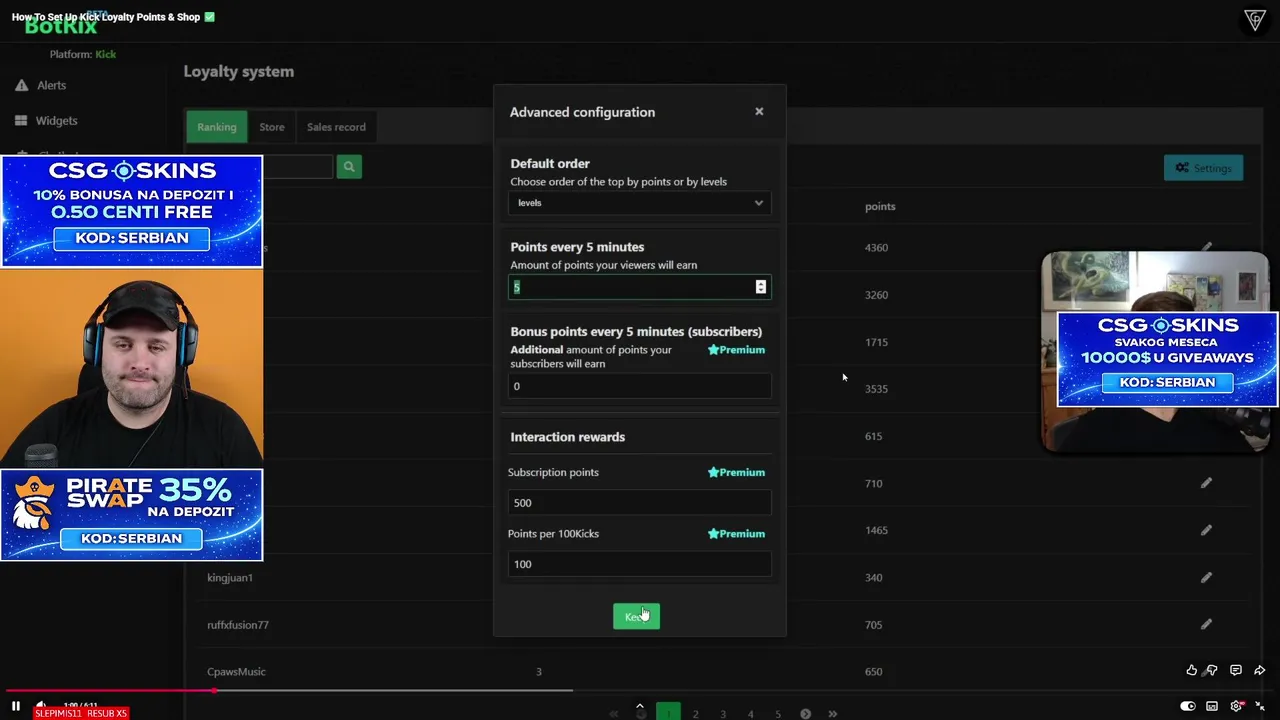This screenshot has width=1280, height=720.
Task: Click the points every 5 minutes stepper
Action: [761, 287]
